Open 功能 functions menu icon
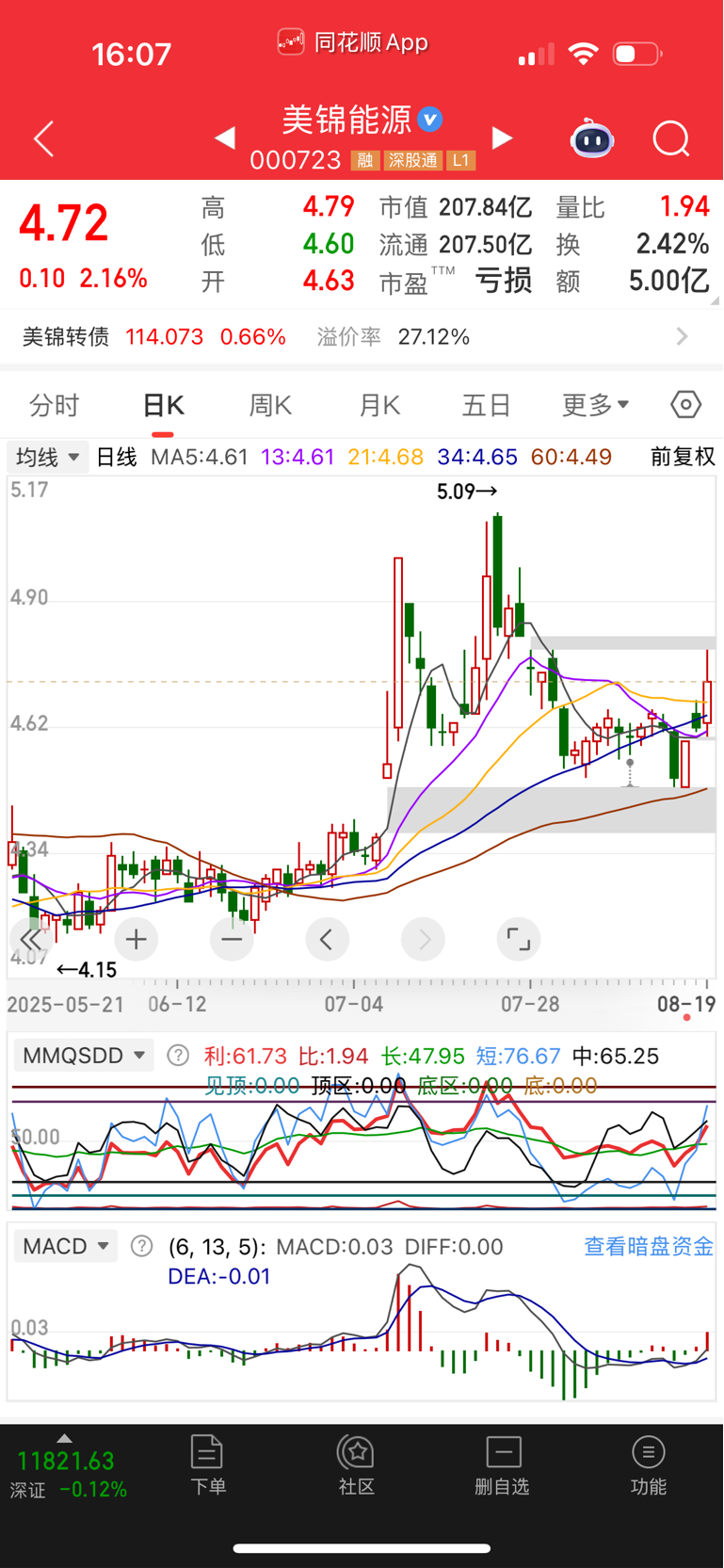The image size is (724, 1568). [x=649, y=1465]
